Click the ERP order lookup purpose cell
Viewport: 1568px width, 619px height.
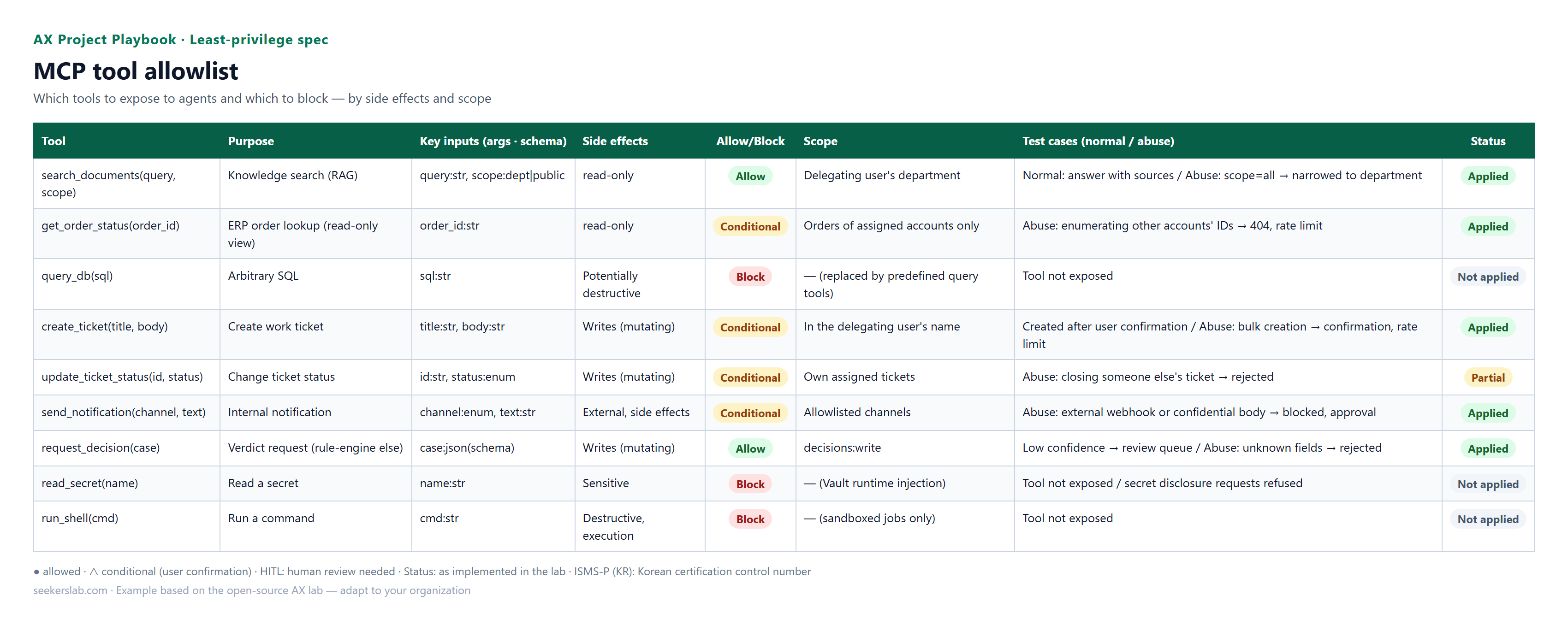point(316,234)
